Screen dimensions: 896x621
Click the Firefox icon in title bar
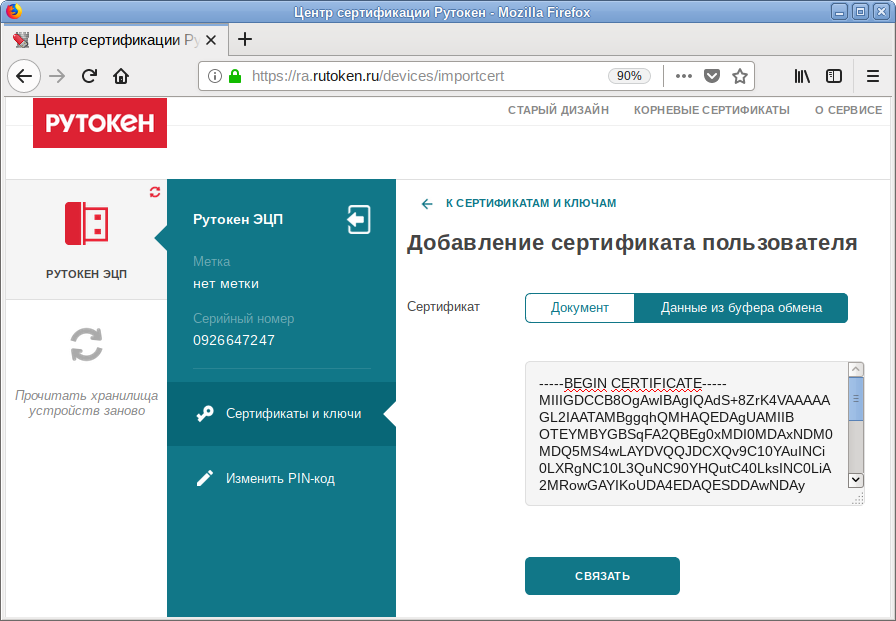pyautogui.click(x=14, y=11)
